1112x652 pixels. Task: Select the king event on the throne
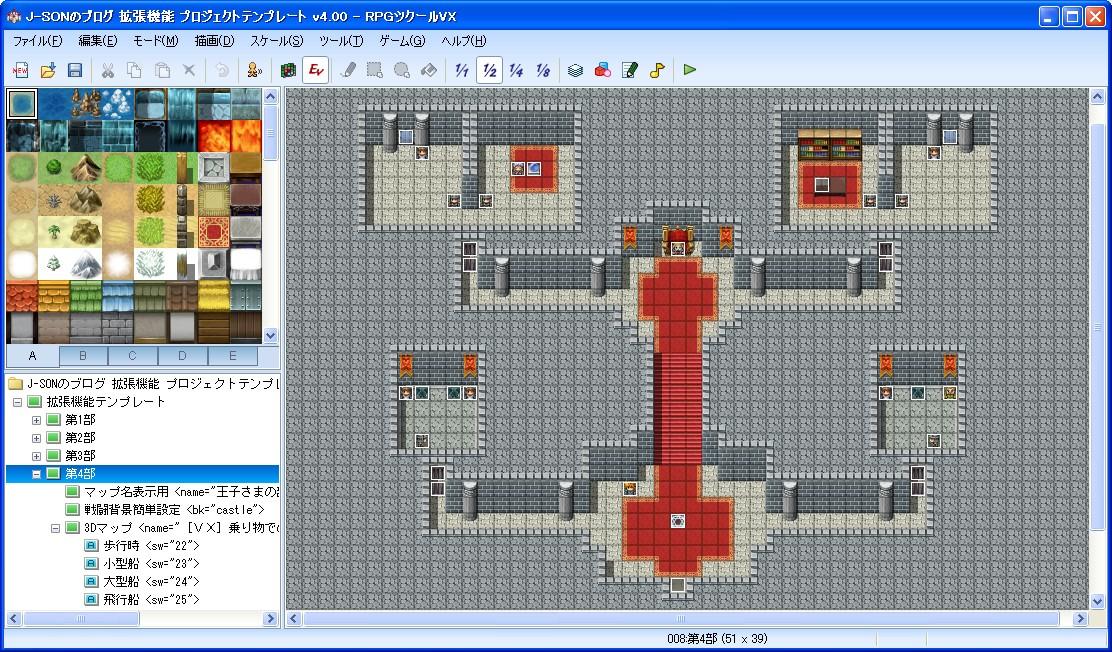click(678, 248)
